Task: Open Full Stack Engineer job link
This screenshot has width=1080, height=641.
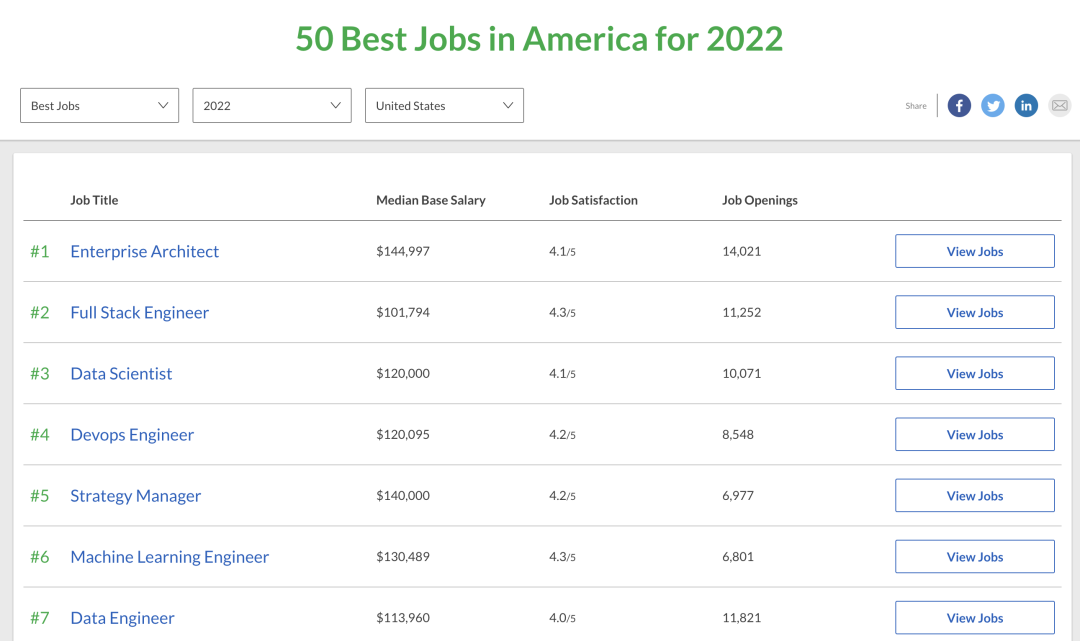Action: tap(139, 313)
